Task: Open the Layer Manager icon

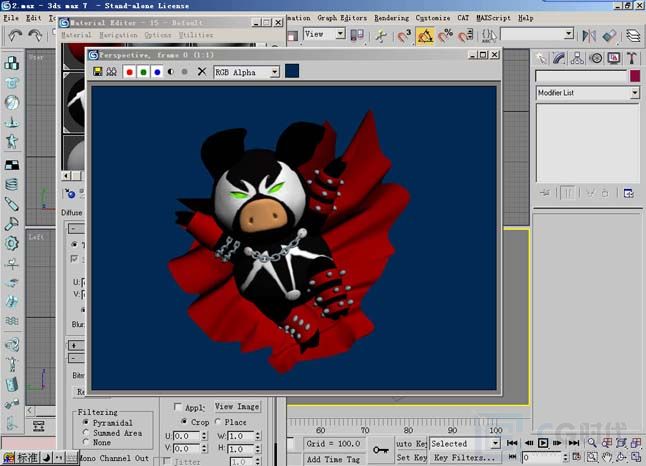Action: (633, 36)
